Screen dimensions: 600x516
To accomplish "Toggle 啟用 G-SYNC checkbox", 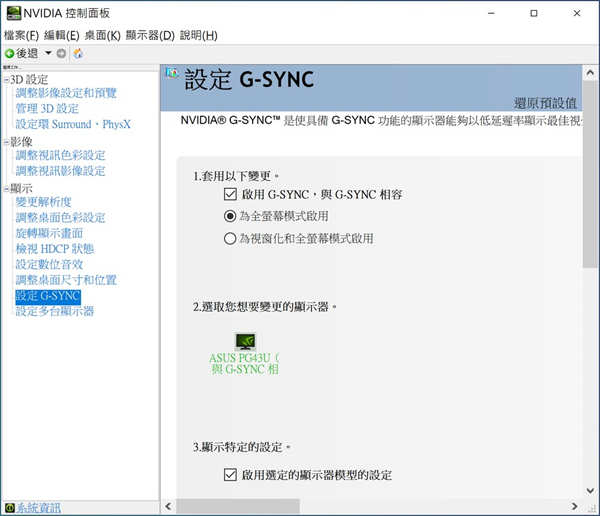I will pos(230,194).
